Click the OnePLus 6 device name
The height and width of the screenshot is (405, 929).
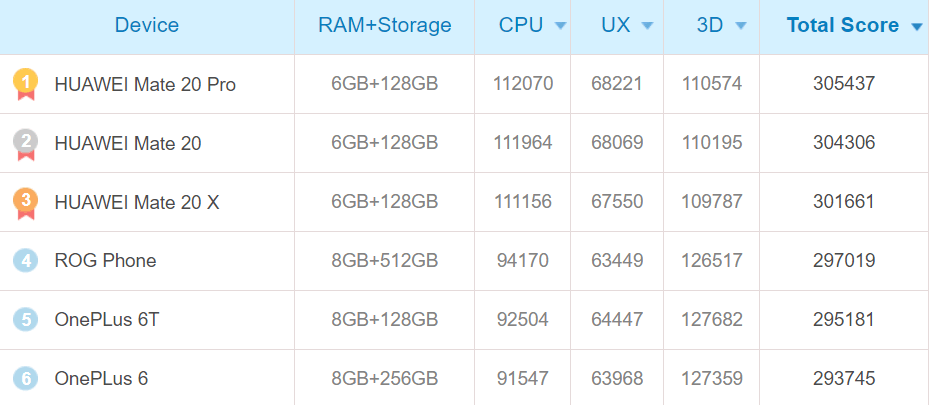101,379
